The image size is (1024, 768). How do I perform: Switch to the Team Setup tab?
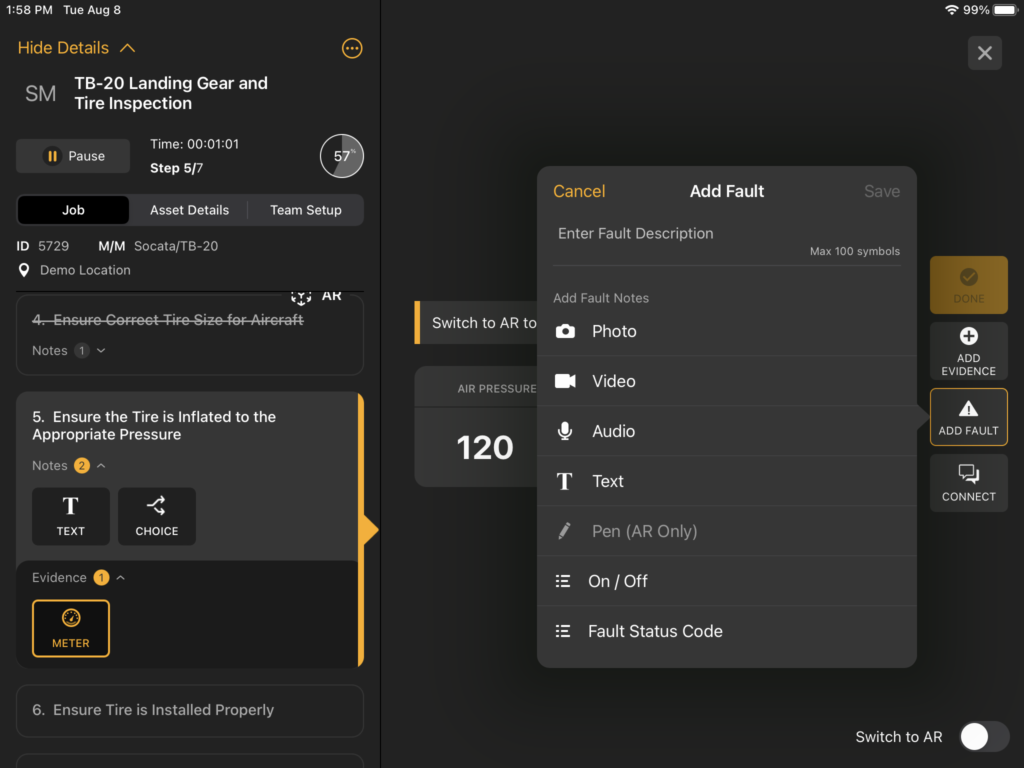pyautogui.click(x=306, y=210)
